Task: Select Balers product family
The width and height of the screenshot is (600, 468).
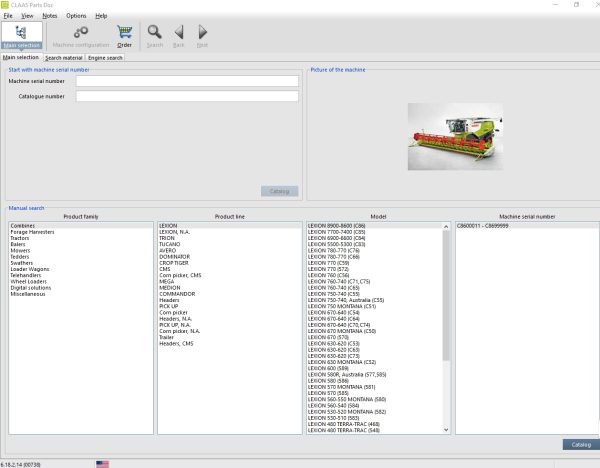Action: (x=81, y=244)
